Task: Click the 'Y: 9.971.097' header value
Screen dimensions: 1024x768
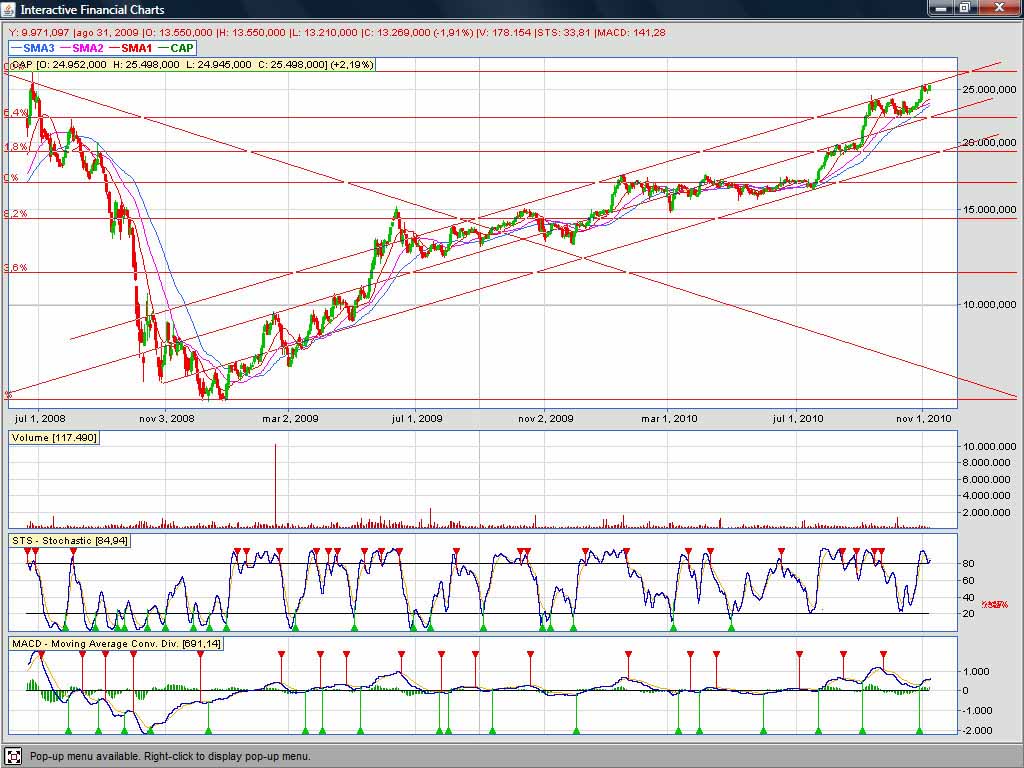Action: pos(39,32)
